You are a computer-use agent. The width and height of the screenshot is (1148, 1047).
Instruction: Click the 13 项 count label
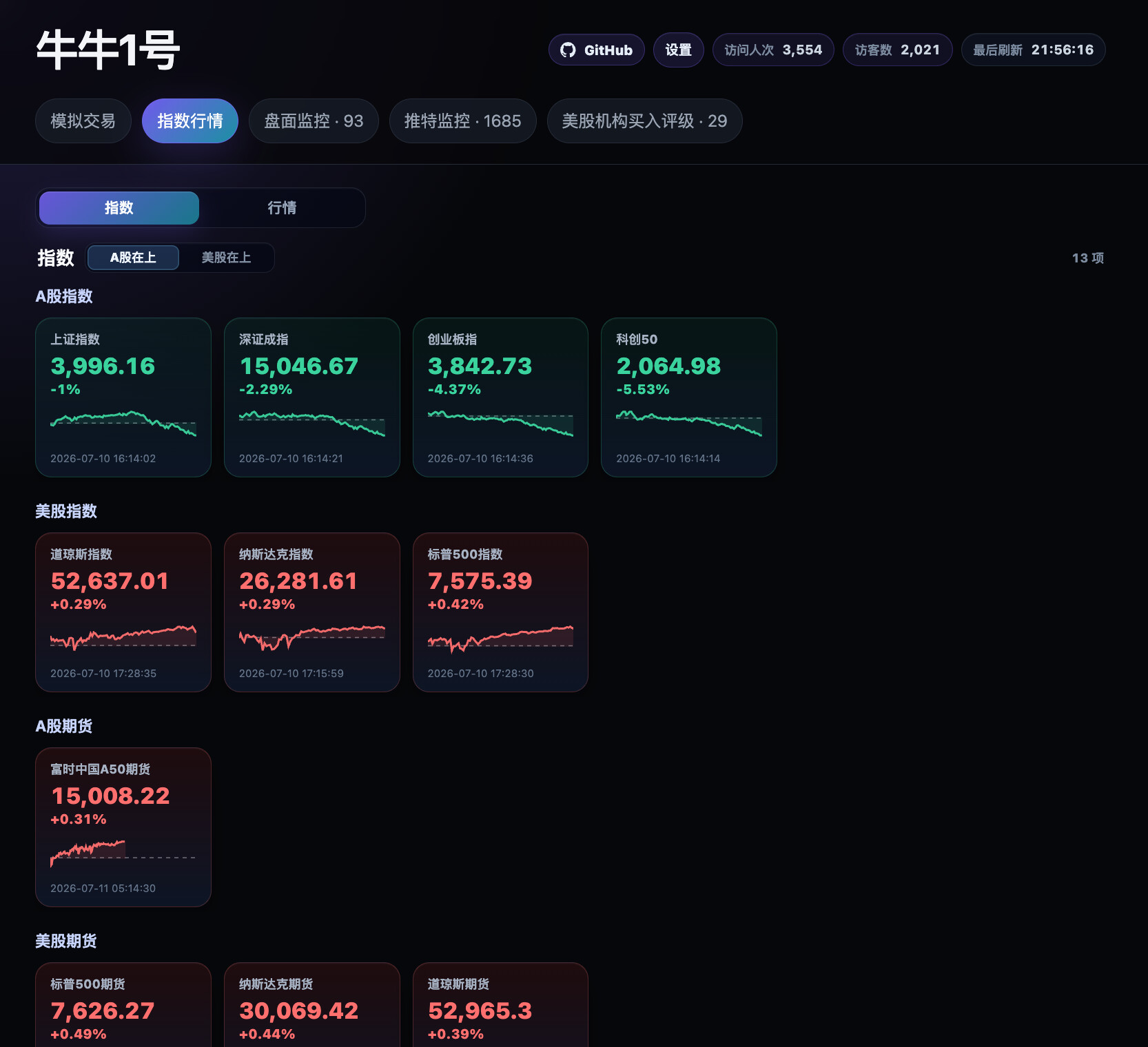point(1088,258)
